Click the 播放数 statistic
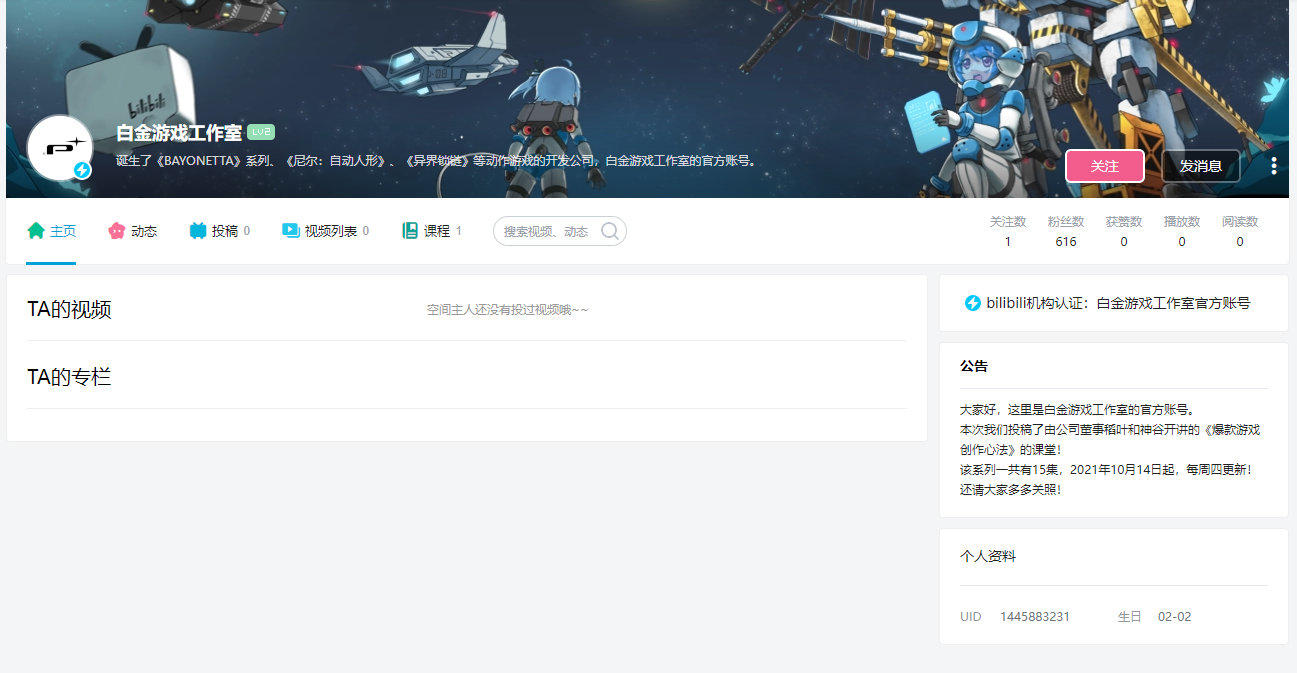1297x673 pixels. tap(1182, 231)
